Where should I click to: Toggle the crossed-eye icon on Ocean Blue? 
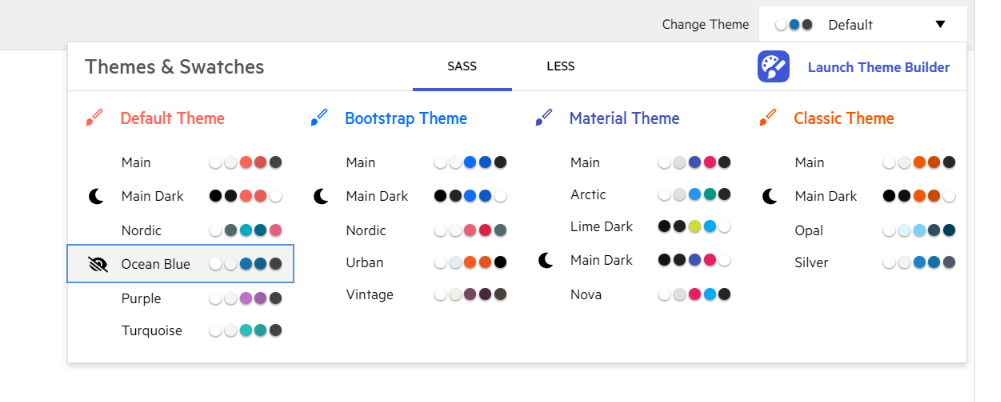tap(97, 265)
